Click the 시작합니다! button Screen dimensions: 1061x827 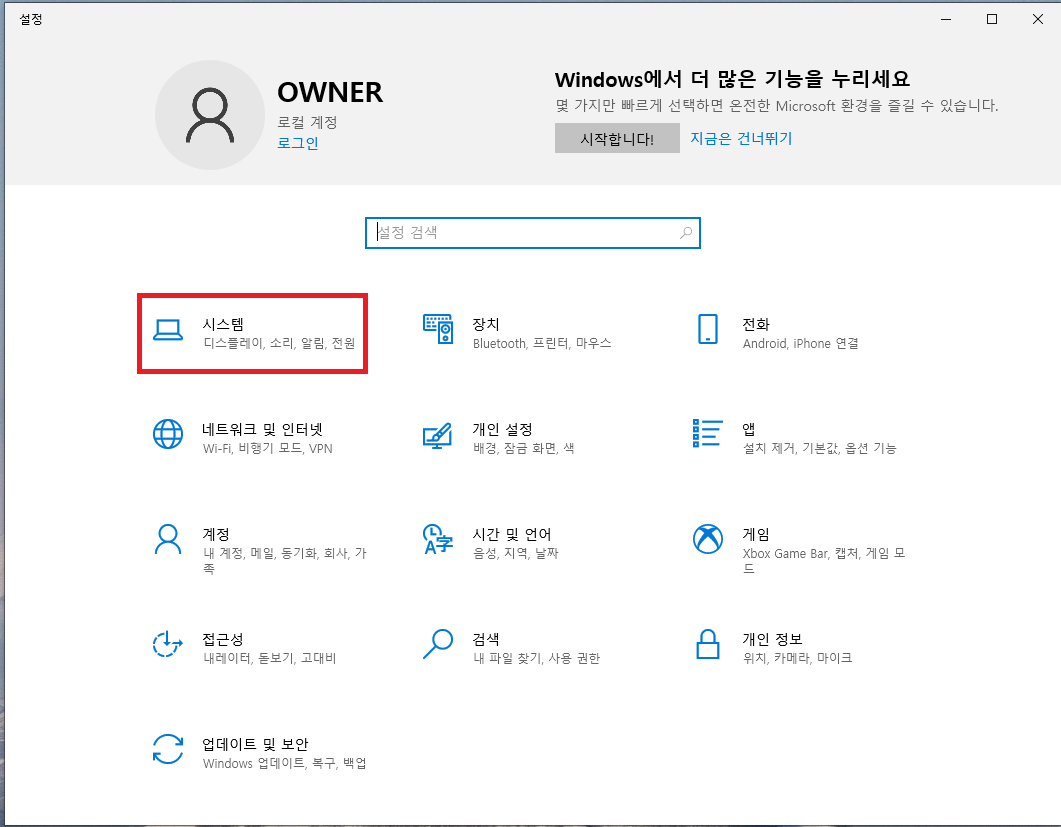[617, 138]
